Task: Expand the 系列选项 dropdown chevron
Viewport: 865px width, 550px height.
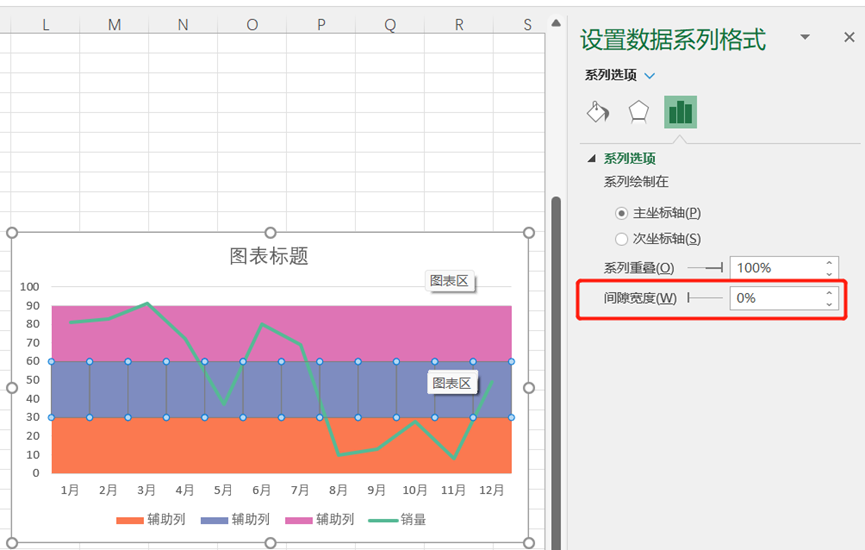Action: pyautogui.click(x=650, y=76)
